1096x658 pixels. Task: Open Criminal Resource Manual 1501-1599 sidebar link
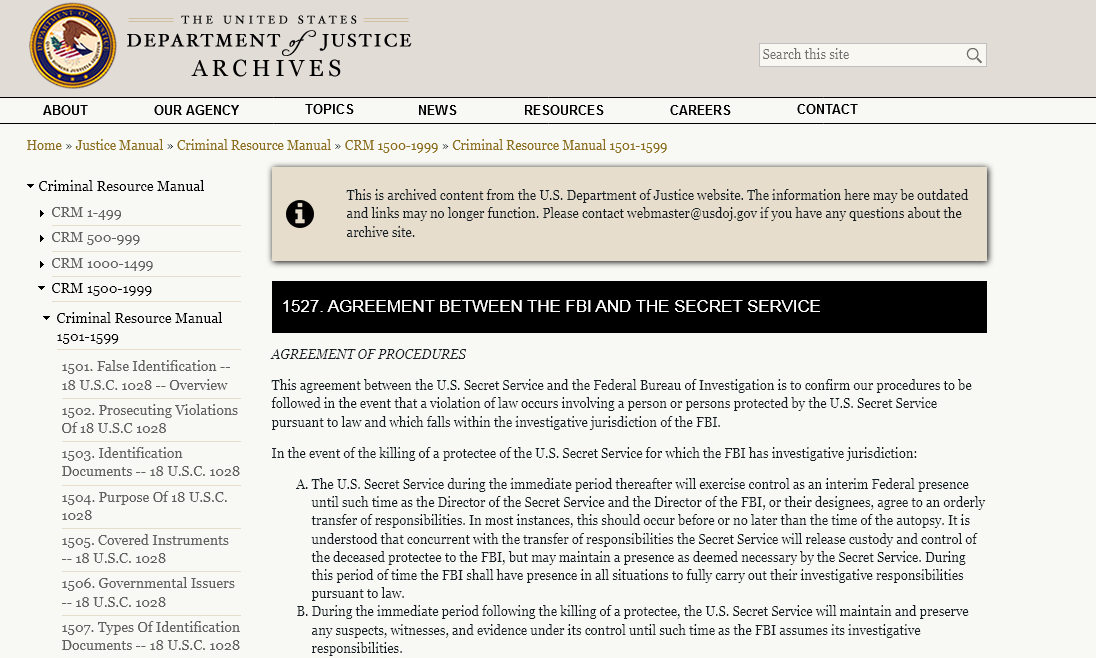(139, 327)
